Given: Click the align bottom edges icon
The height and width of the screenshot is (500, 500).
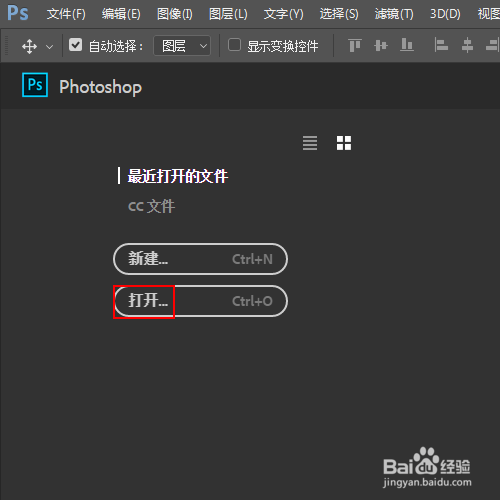Looking at the screenshot, I should point(407,45).
